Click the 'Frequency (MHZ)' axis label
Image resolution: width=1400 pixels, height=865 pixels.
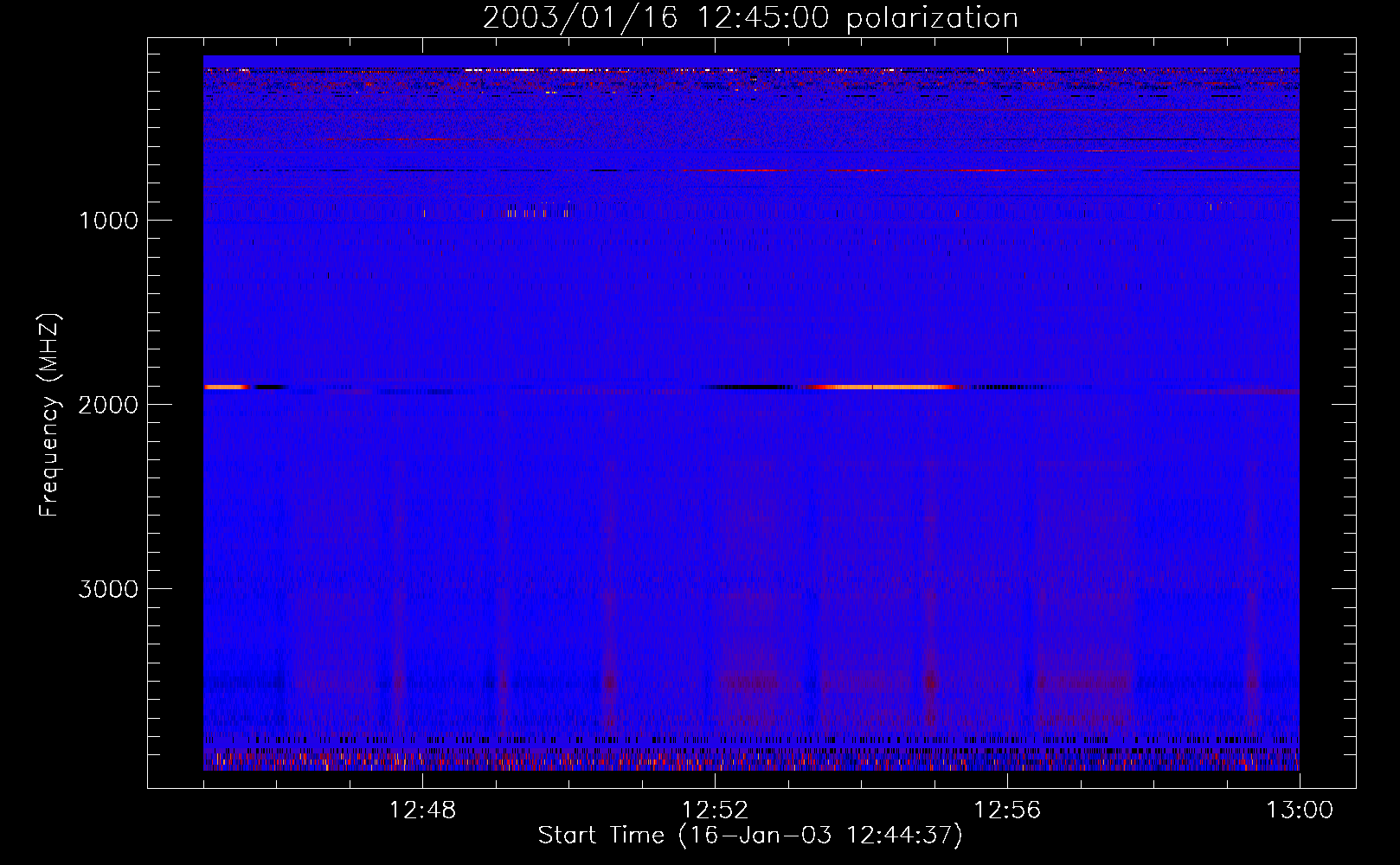[50, 415]
